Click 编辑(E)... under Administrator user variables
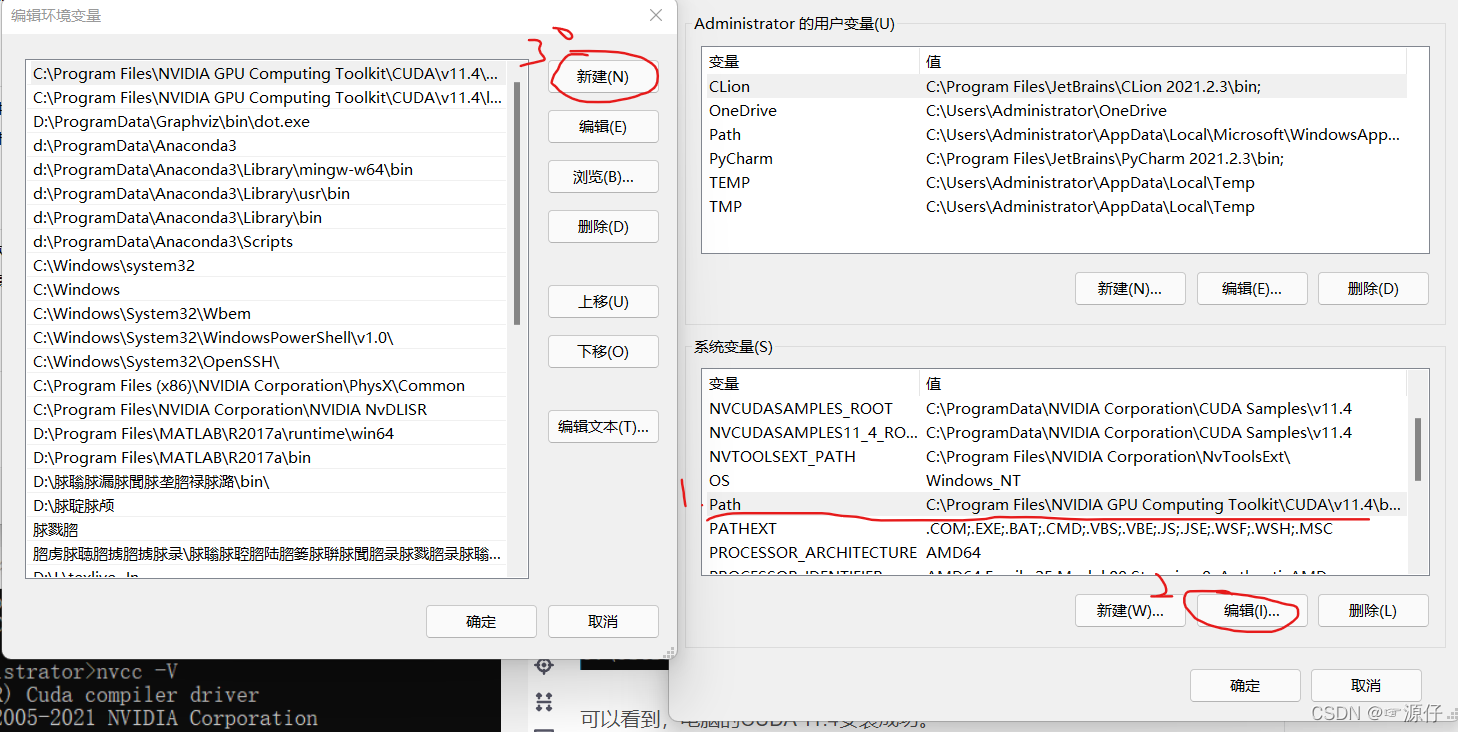 pyautogui.click(x=1252, y=289)
